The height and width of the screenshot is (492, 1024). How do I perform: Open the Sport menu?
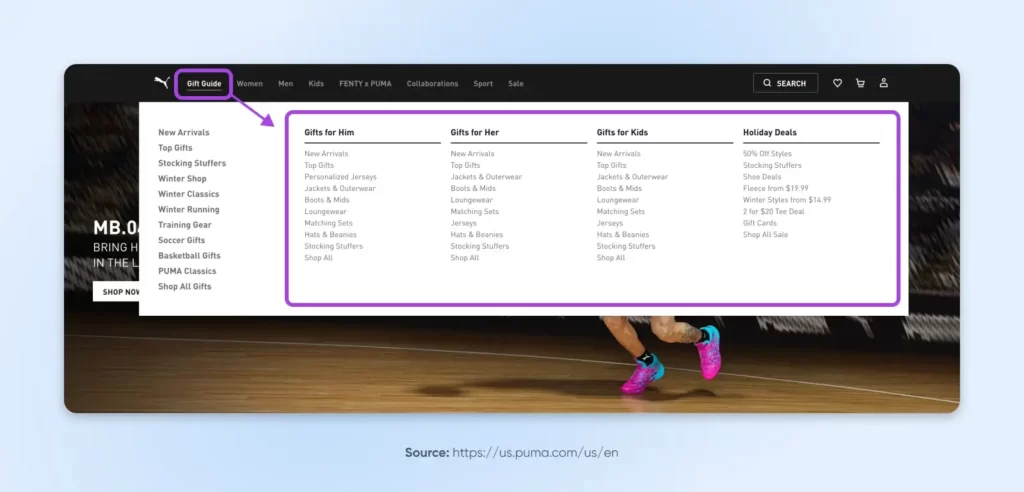(x=483, y=84)
